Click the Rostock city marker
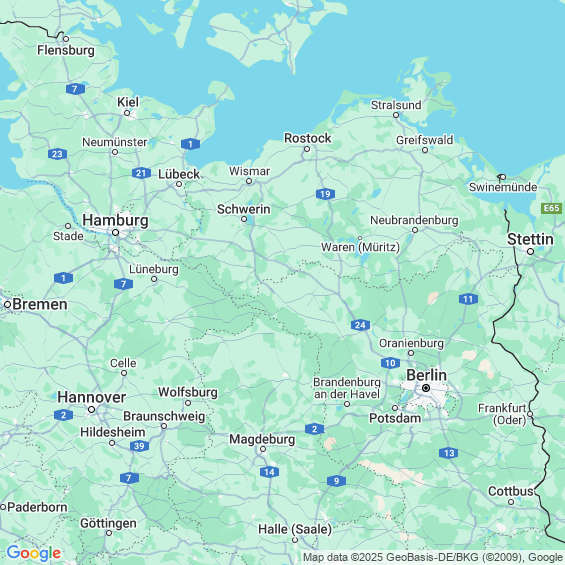Screen dimensions: 565x565 pyautogui.click(x=307, y=149)
